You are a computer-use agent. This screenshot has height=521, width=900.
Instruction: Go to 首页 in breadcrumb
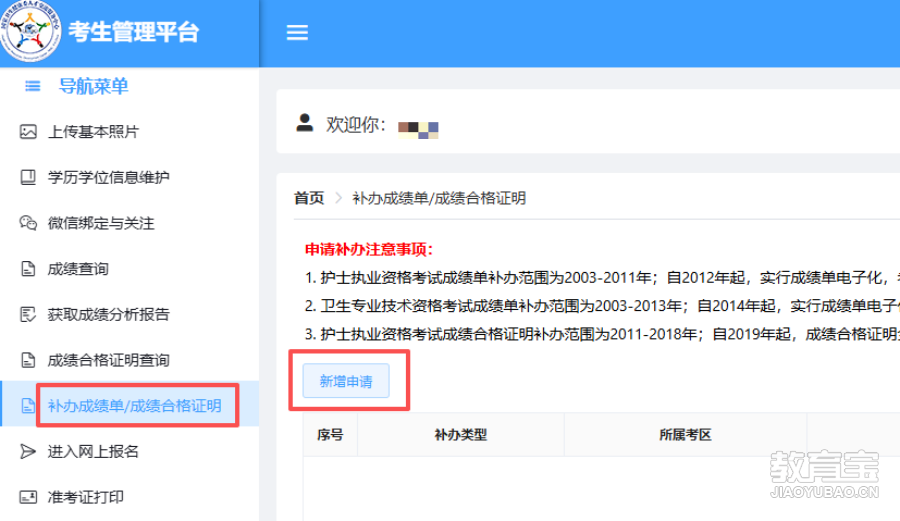click(309, 198)
